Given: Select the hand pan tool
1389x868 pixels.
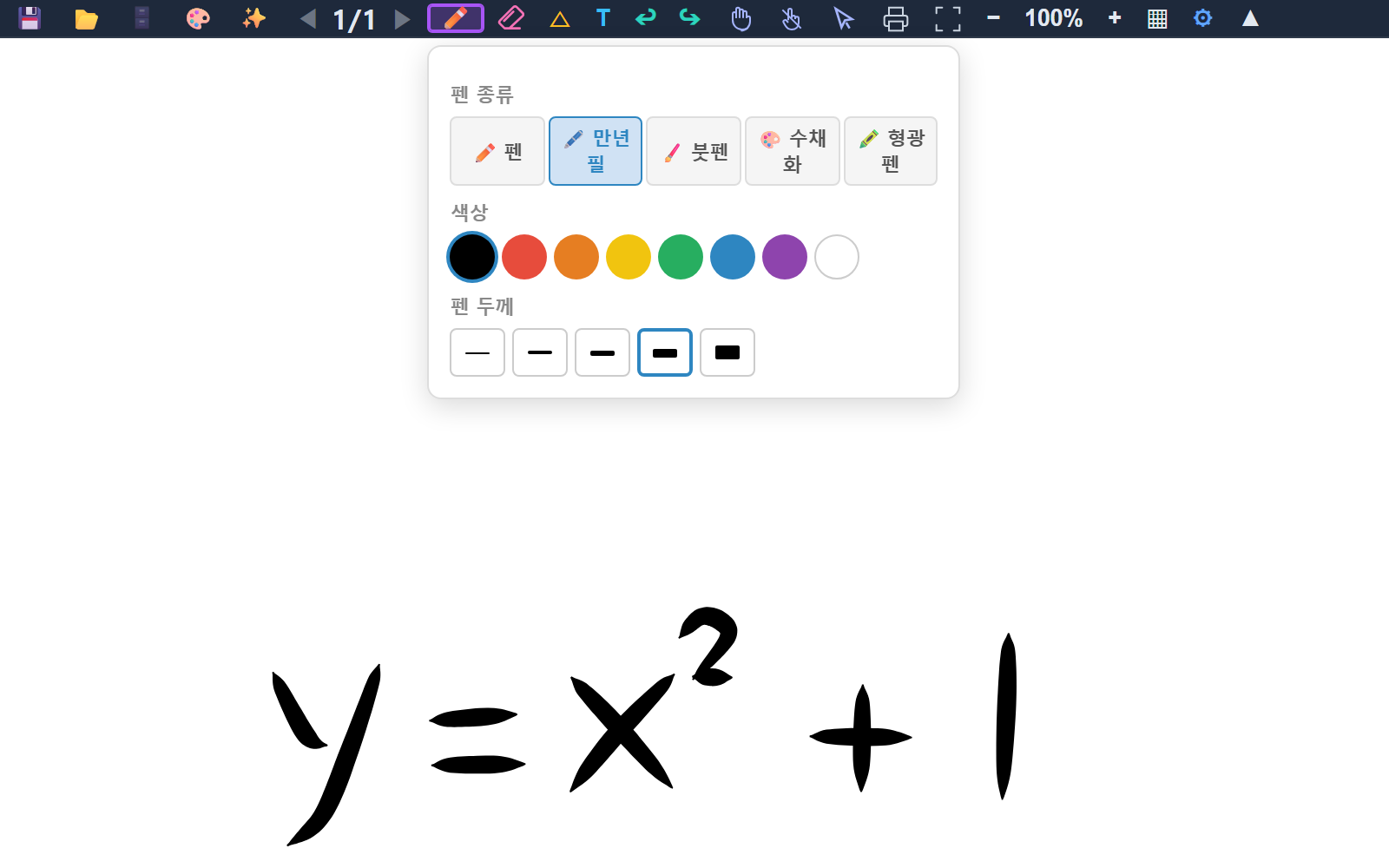Looking at the screenshot, I should click(x=741, y=18).
